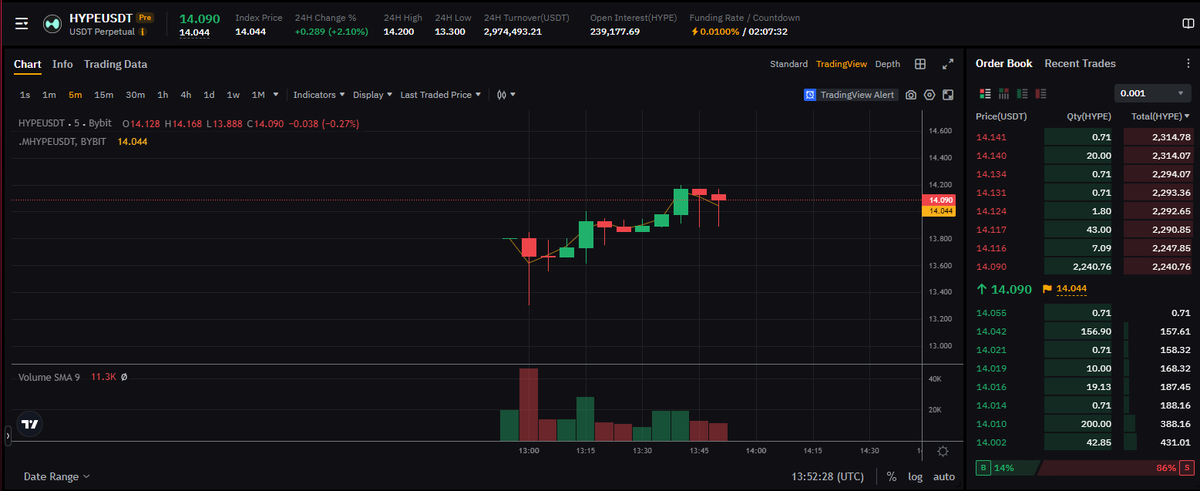Click the UTC time 13:52:28 display
Viewport: 1200px width, 491px height.
tap(830, 477)
